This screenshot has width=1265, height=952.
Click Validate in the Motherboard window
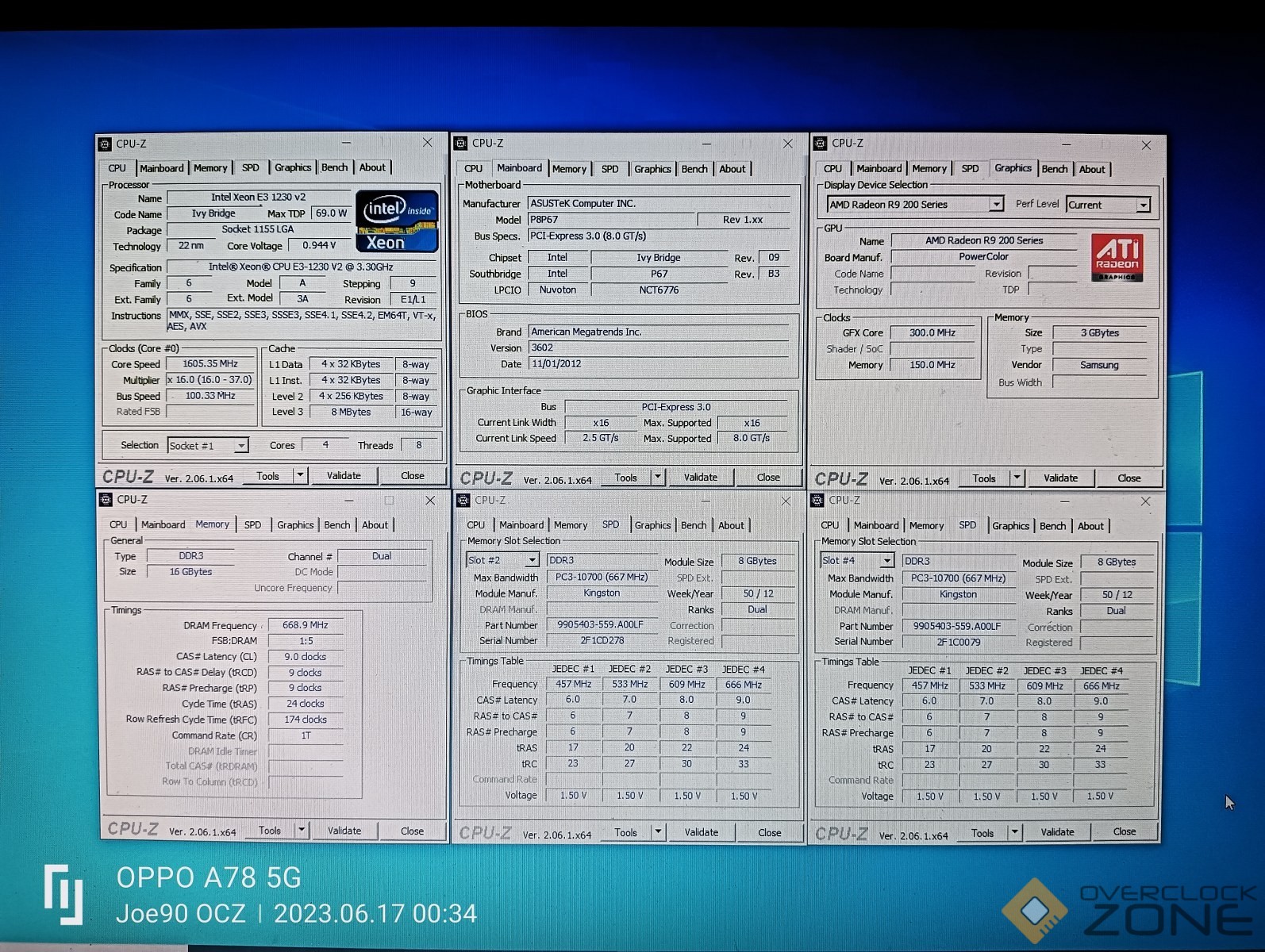(701, 478)
